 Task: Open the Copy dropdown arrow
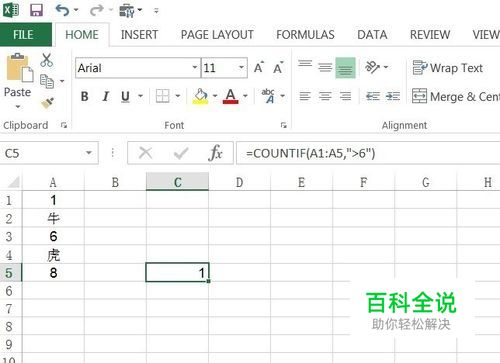[62, 81]
